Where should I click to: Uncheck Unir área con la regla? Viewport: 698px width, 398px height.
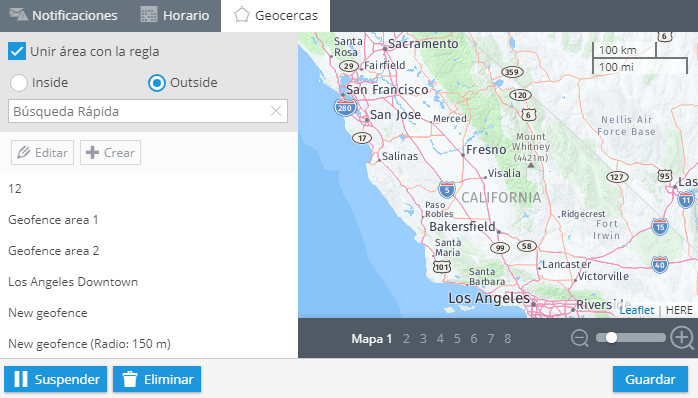(x=17, y=51)
